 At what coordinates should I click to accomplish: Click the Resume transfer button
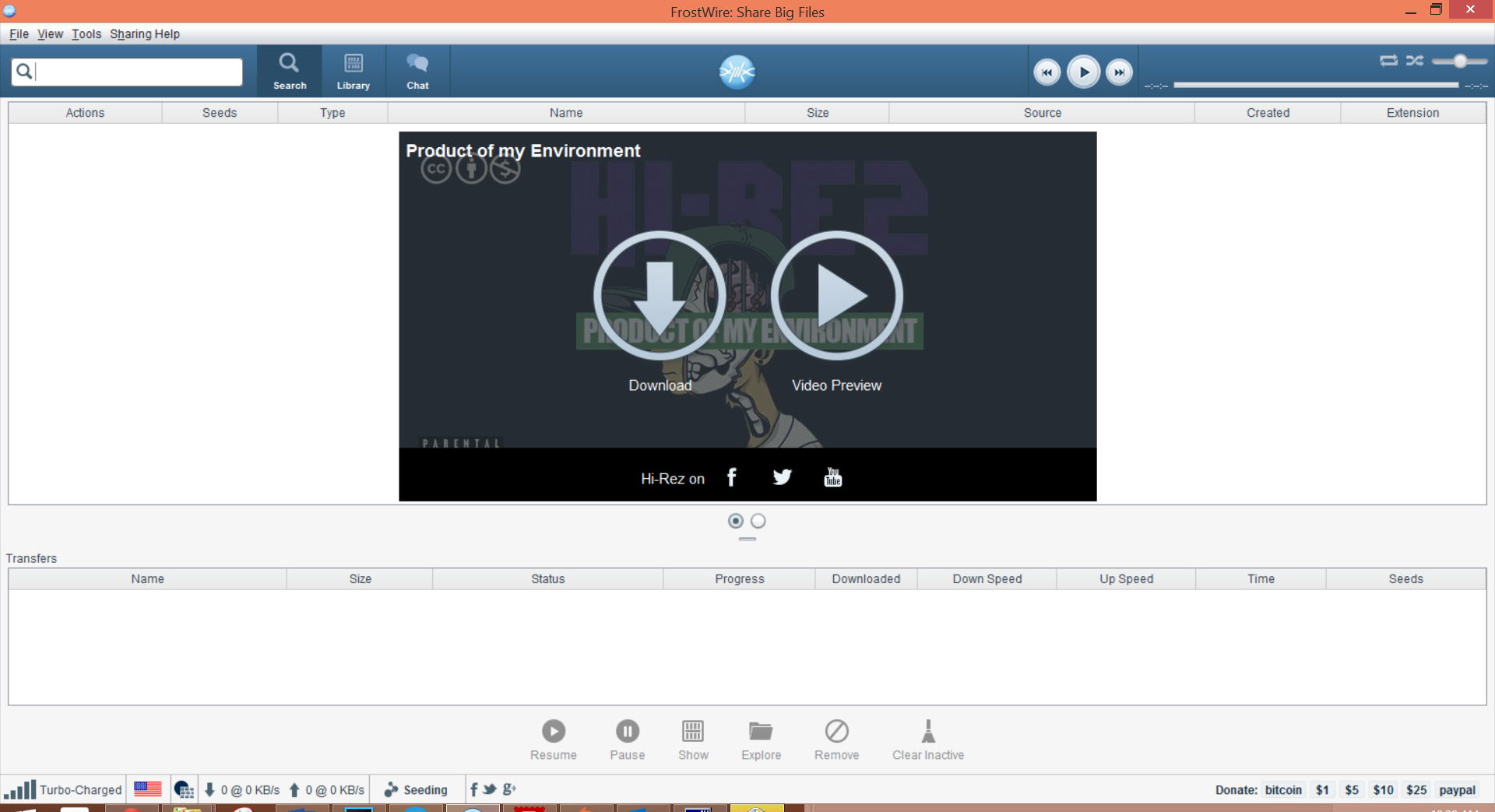click(554, 740)
